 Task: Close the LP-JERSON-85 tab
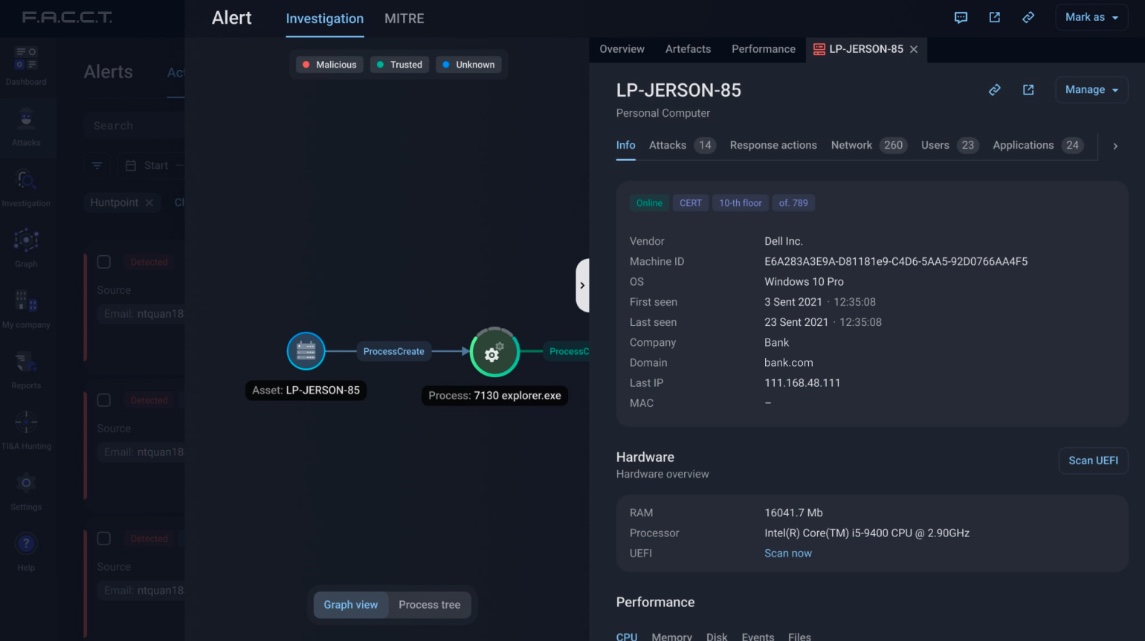point(914,49)
